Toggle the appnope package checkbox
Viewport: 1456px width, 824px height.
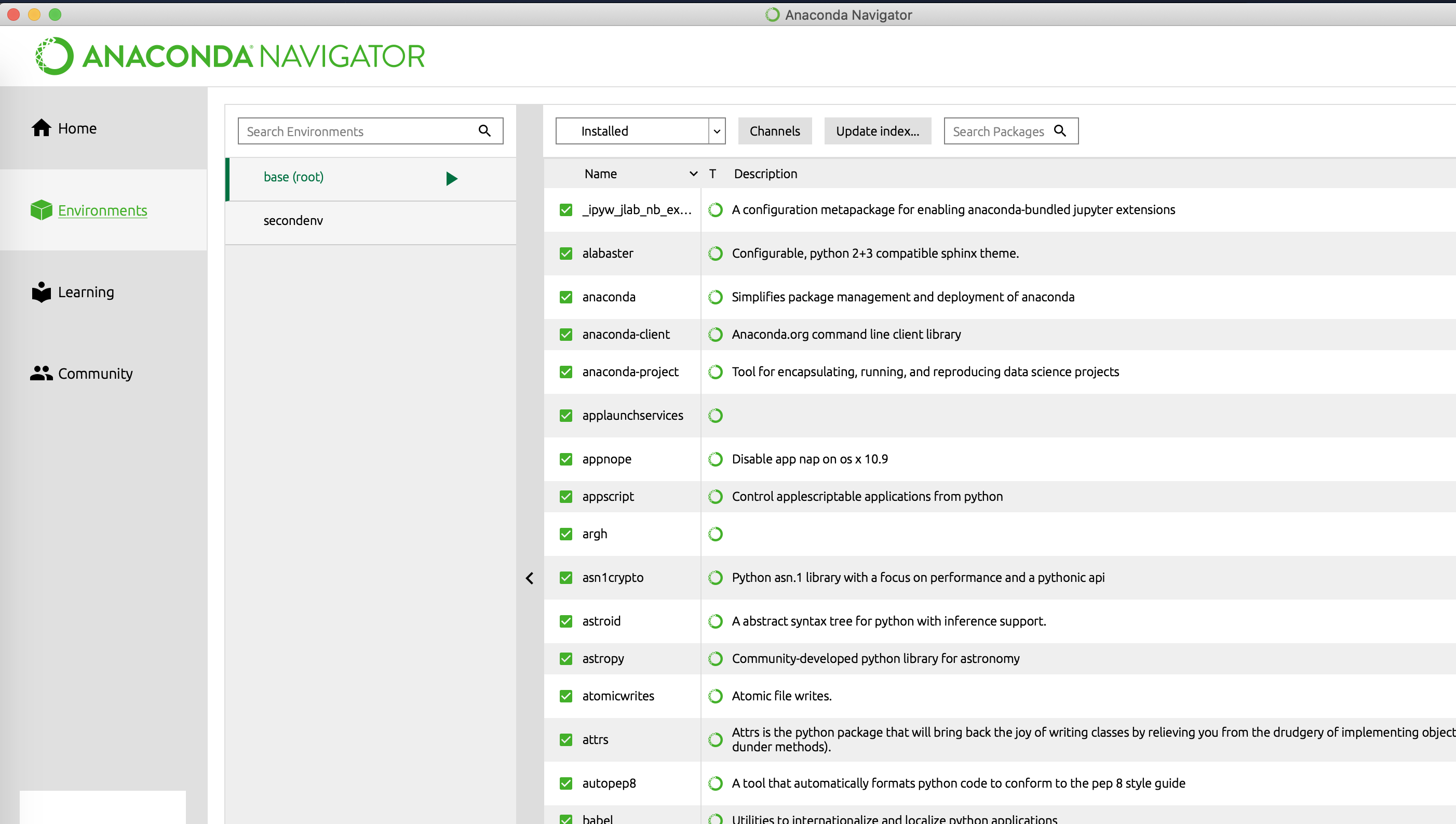tap(566, 459)
